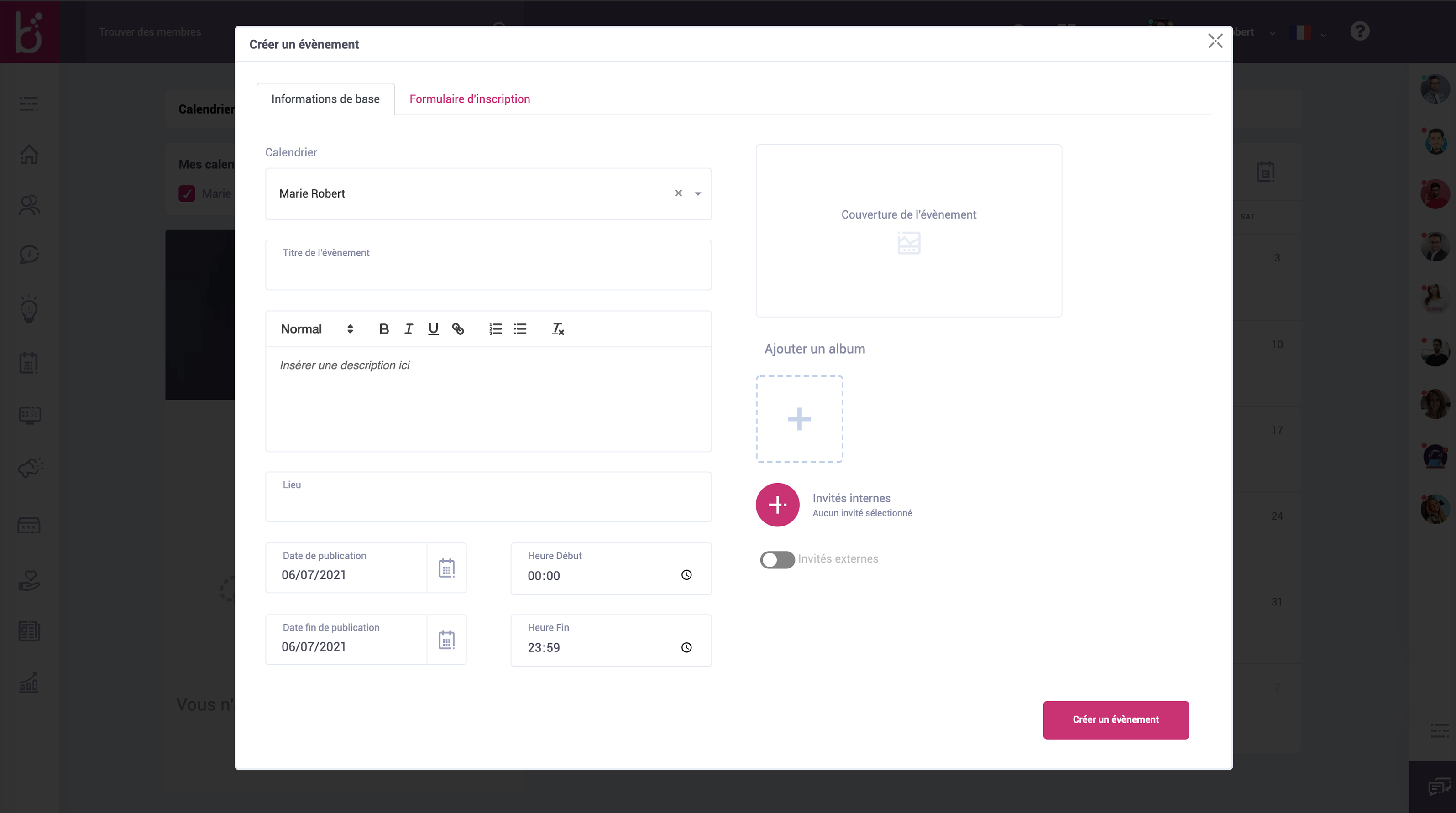Expand the Calendrier dropdown arrow
1456x813 pixels.
click(698, 194)
